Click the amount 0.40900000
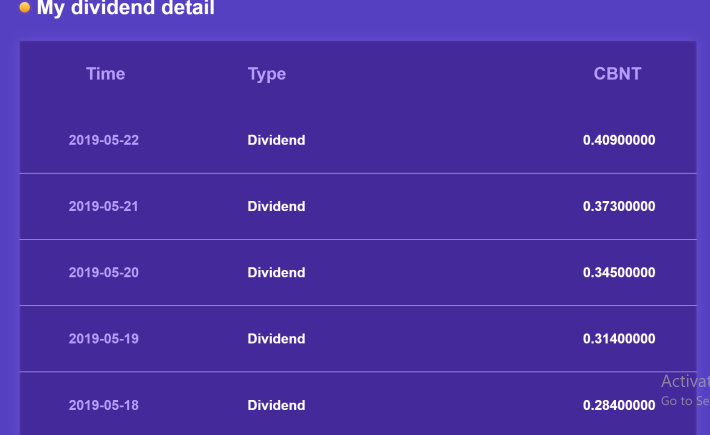710x435 pixels. [x=619, y=140]
